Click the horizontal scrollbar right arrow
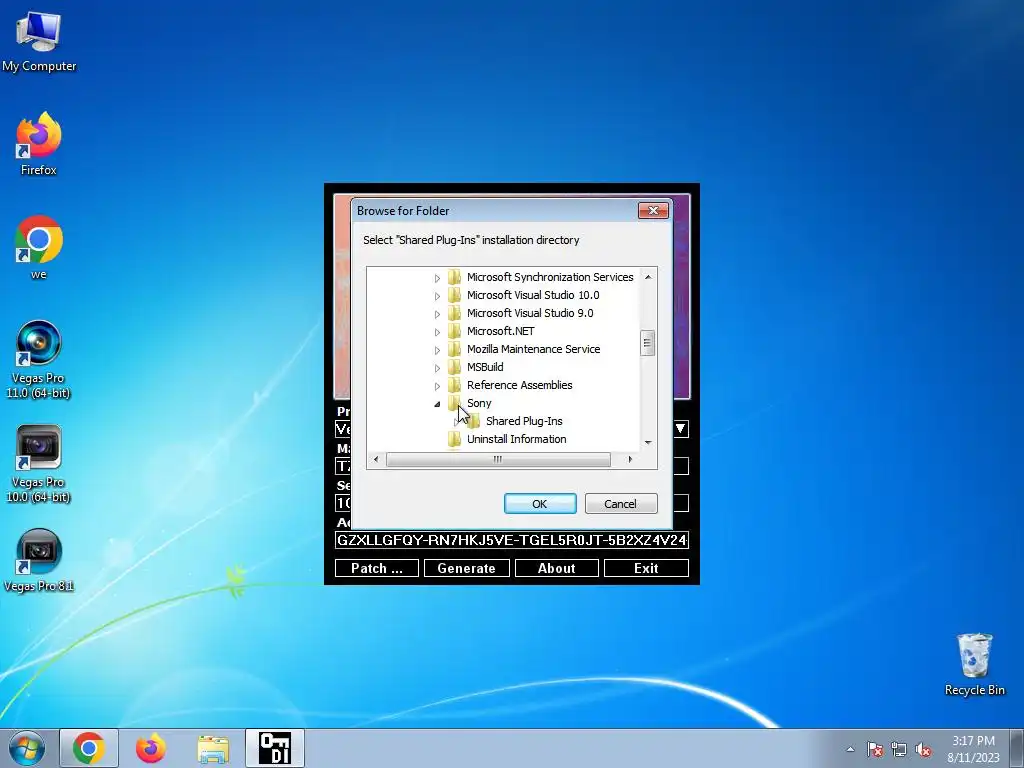 click(x=630, y=460)
